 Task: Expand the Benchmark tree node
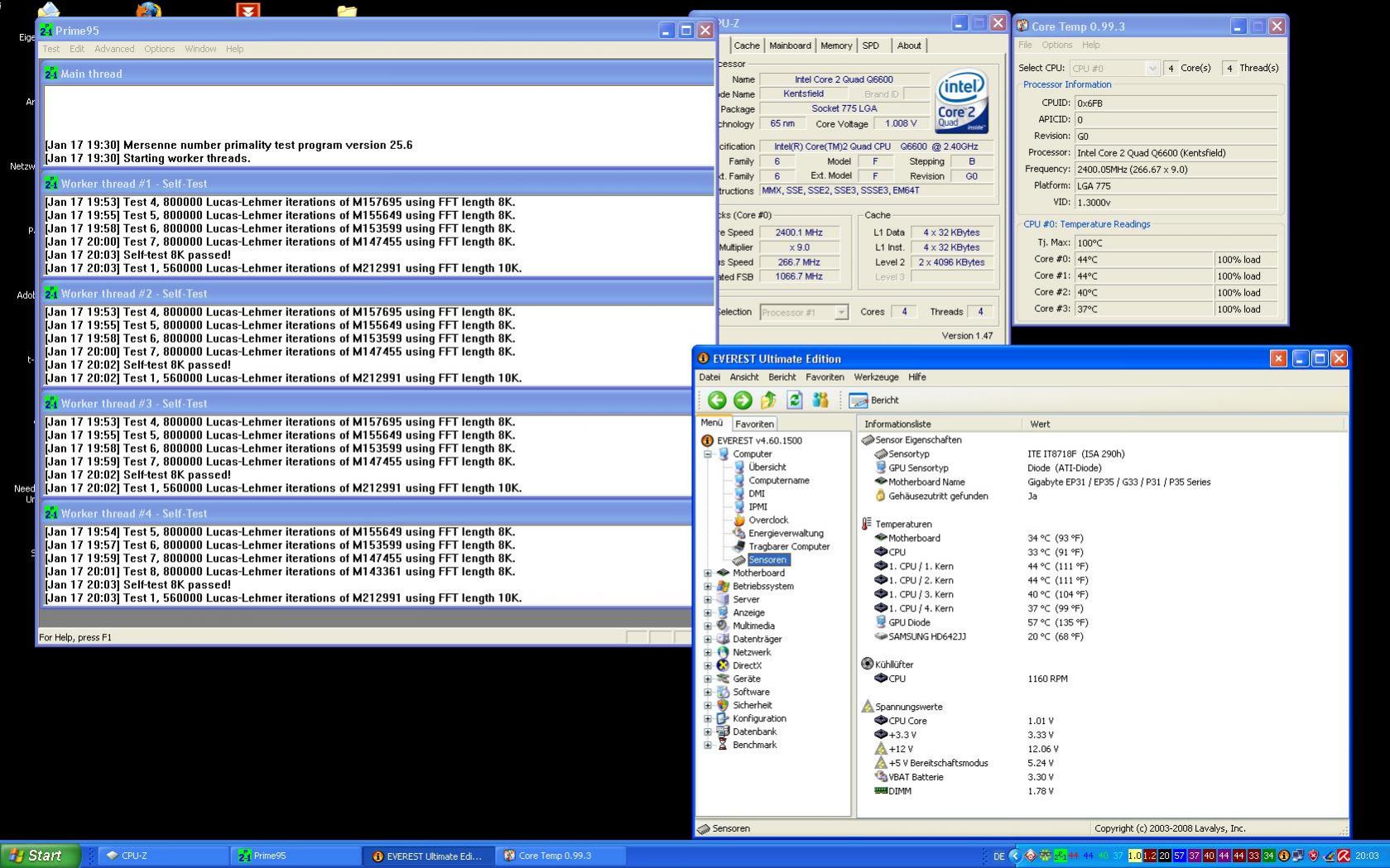708,746
